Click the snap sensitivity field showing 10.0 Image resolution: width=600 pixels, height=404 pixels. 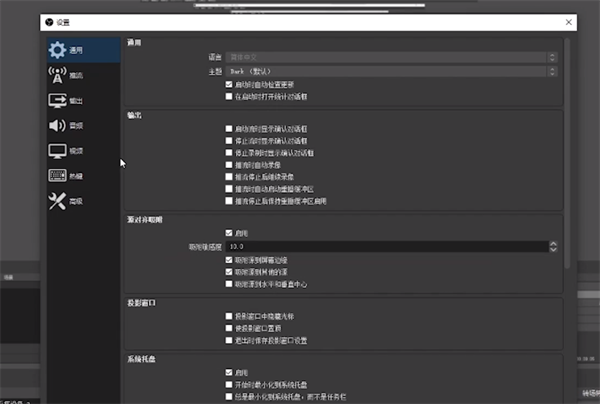point(387,246)
